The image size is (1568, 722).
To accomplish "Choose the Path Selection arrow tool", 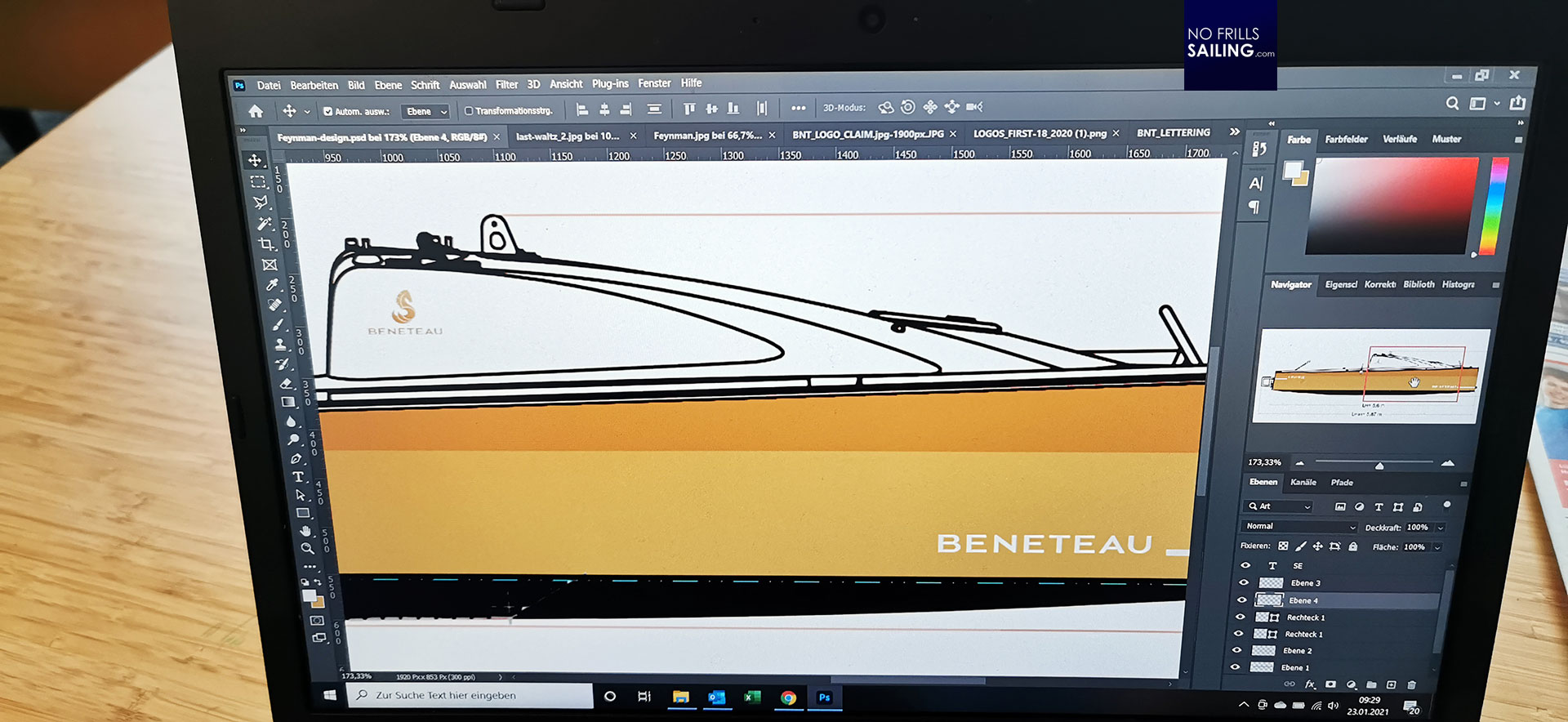I will pos(301,495).
